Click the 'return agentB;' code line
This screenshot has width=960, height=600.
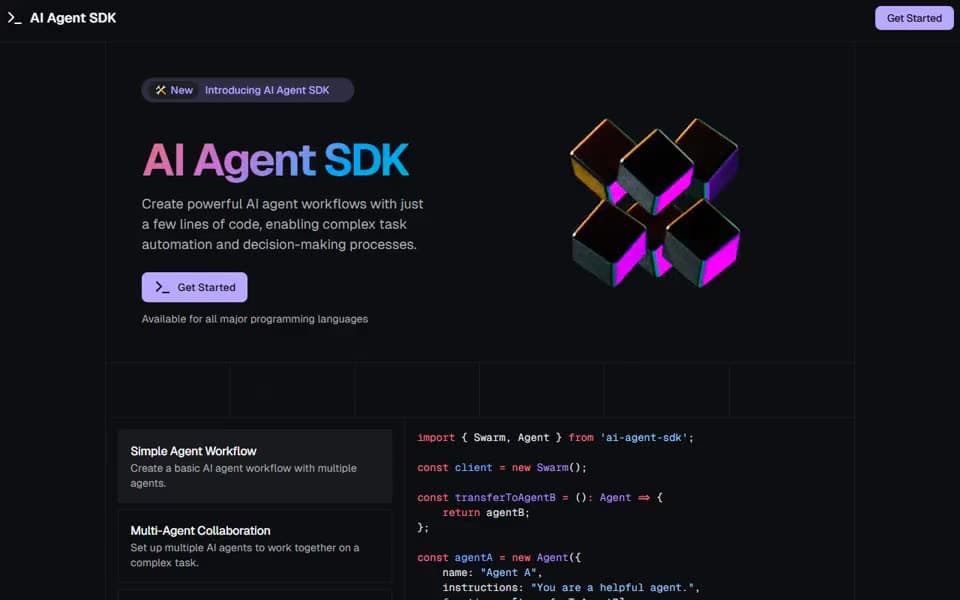coord(486,512)
